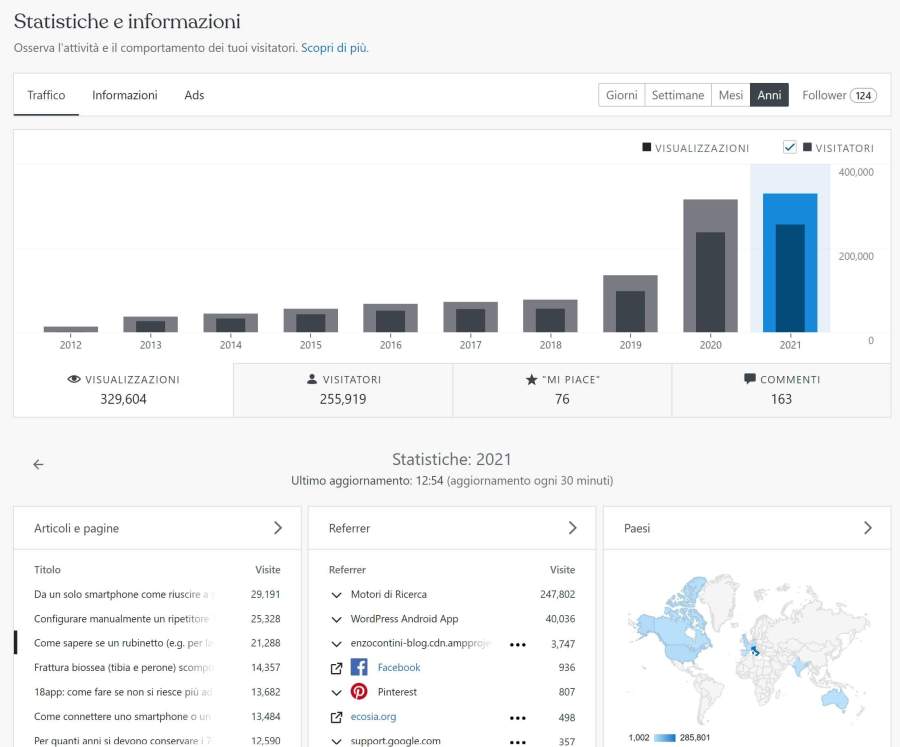
Task: Select the 2020 bar in the chart
Action: (710, 266)
